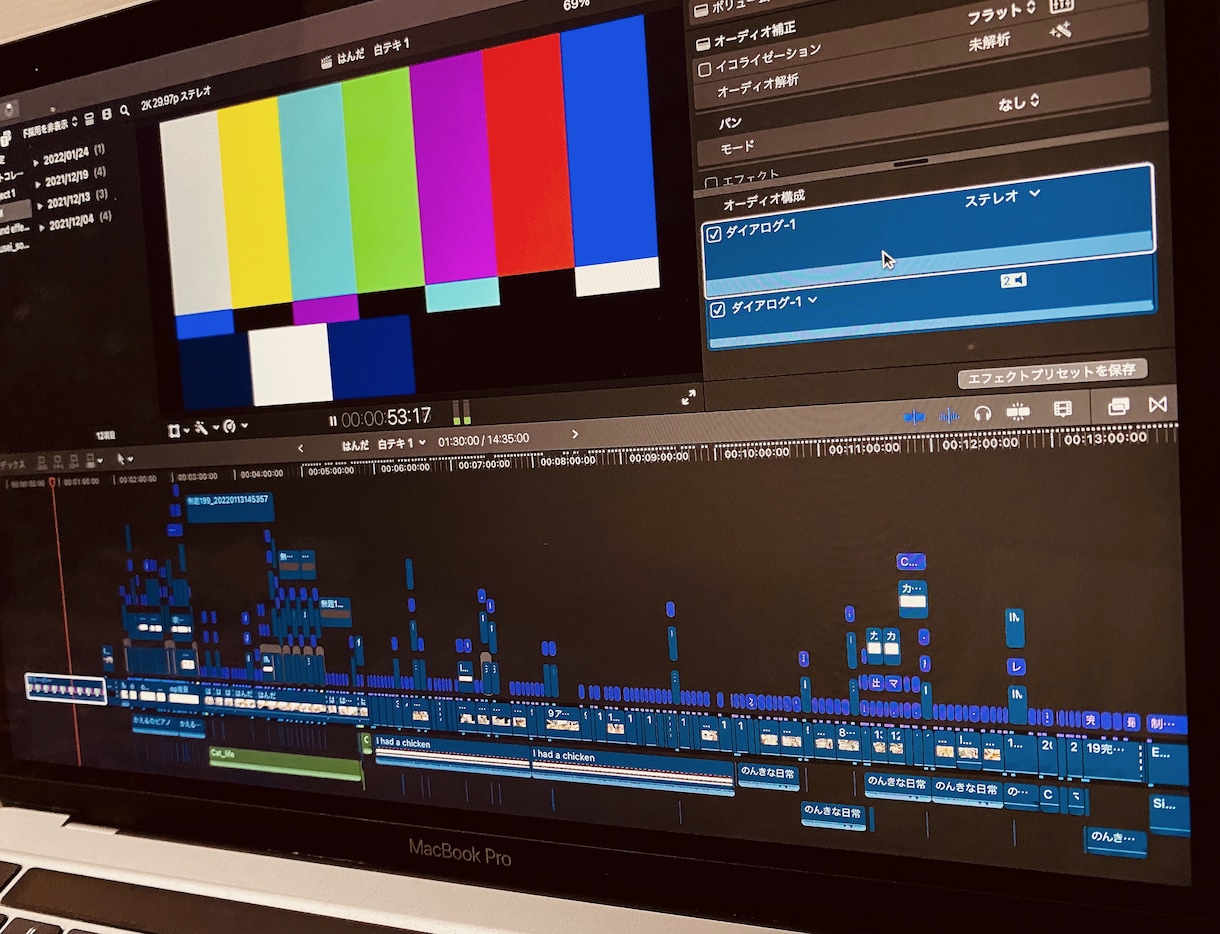Open the chevron next to second ダイアログ-1
The height and width of the screenshot is (934, 1220).
click(812, 298)
